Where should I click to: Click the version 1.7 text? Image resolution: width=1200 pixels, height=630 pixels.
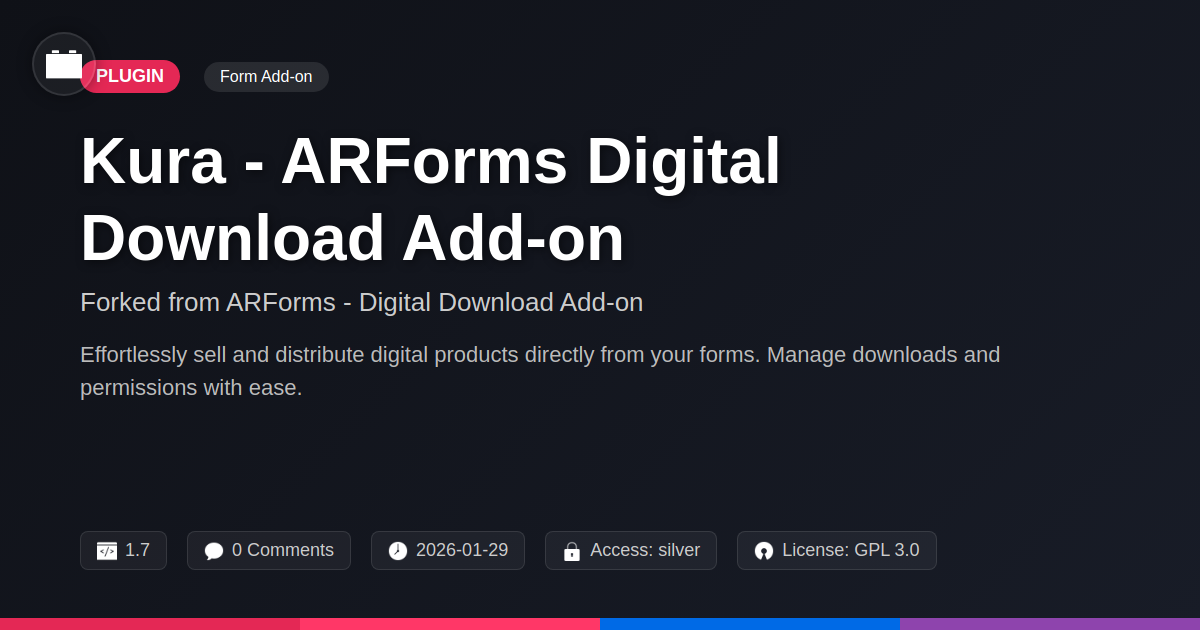137,550
